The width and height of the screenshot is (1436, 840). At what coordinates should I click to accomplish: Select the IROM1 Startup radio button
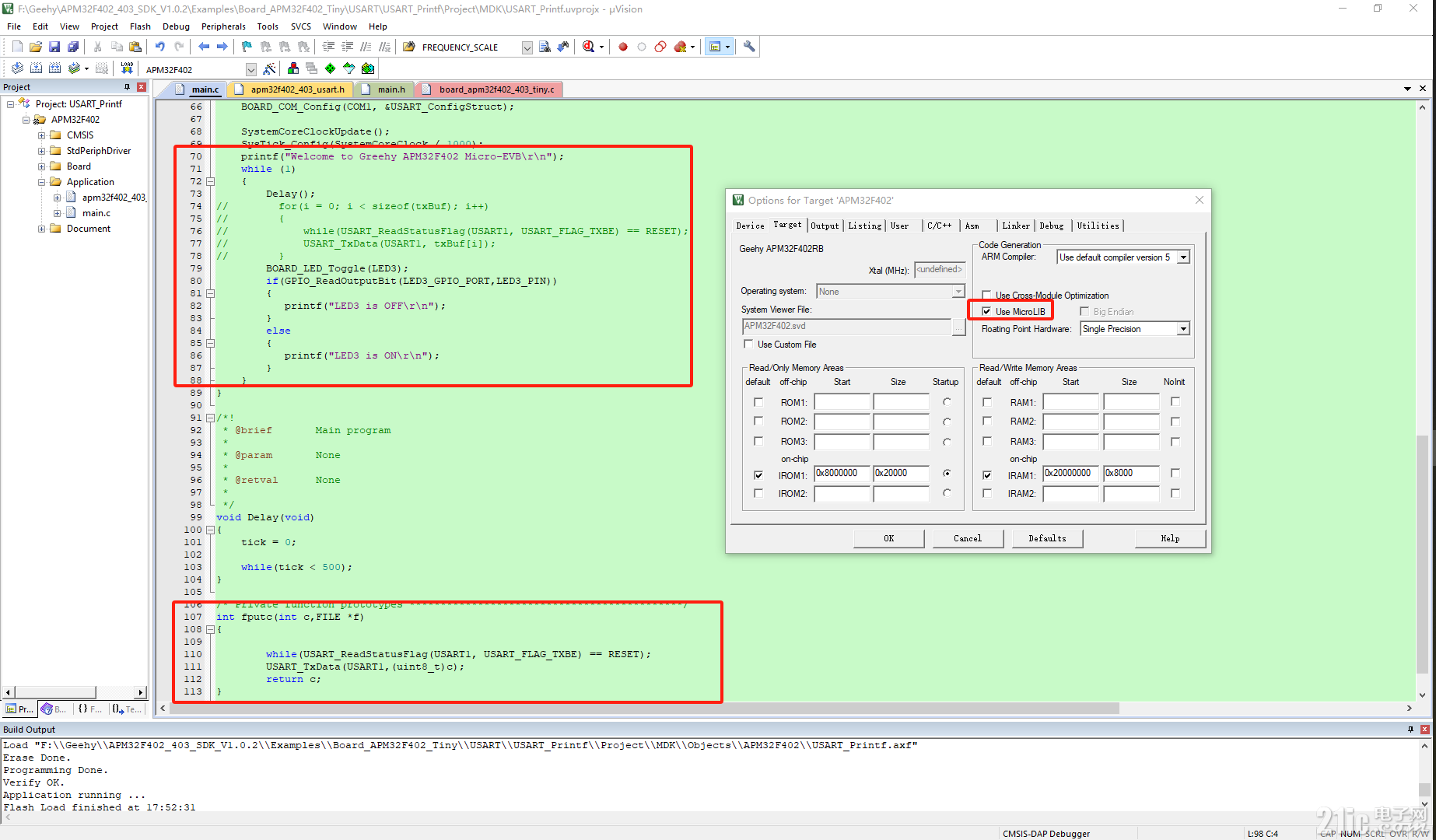(x=947, y=473)
